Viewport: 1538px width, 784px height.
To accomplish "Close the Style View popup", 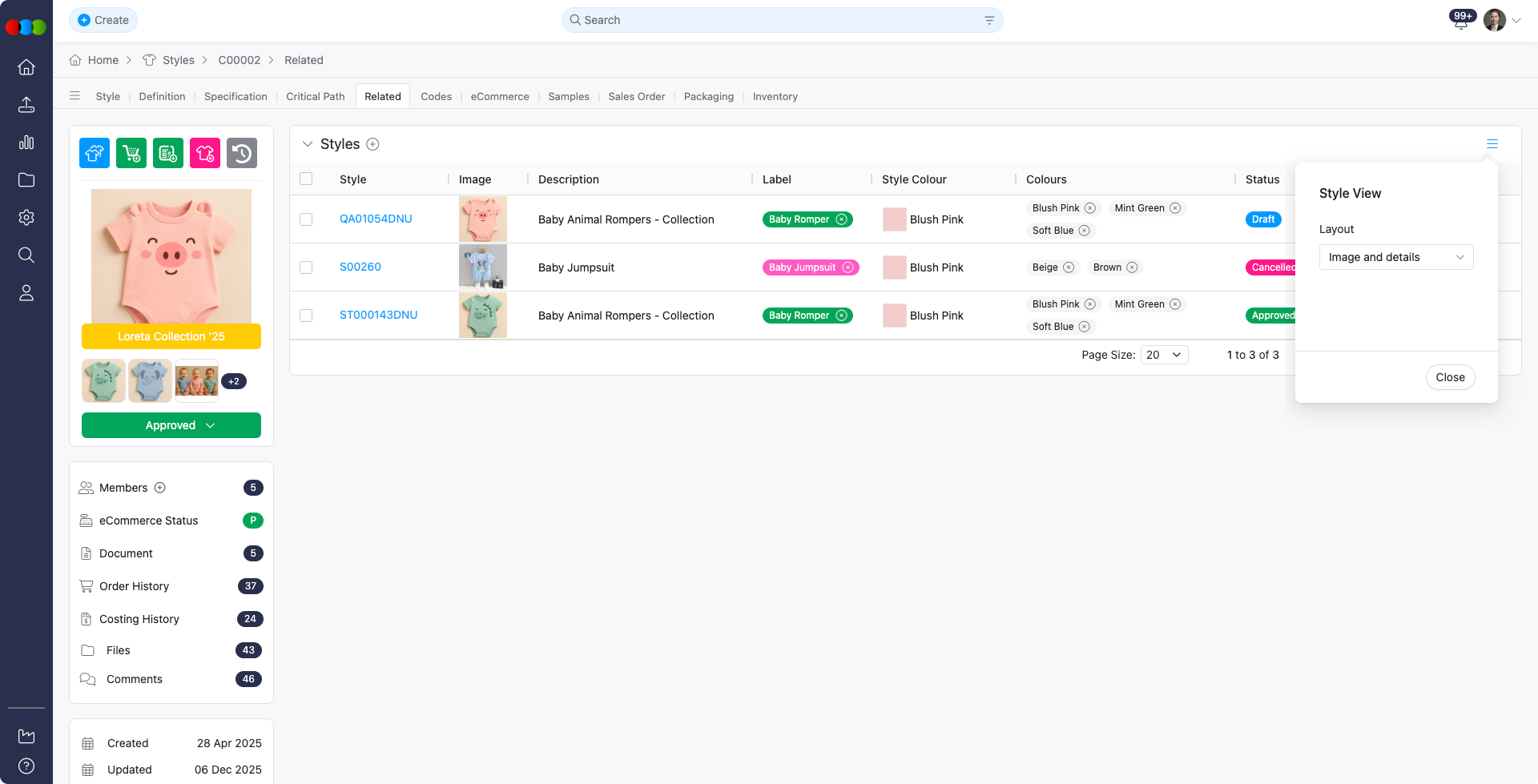I will pyautogui.click(x=1450, y=377).
